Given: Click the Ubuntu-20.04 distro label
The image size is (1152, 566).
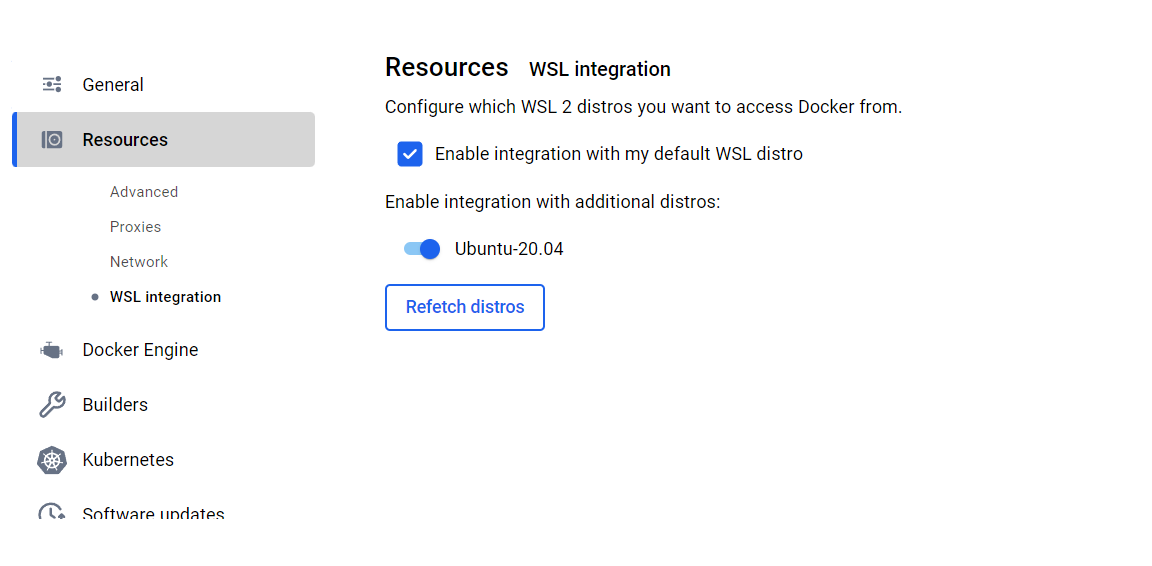Looking at the screenshot, I should 509,249.
